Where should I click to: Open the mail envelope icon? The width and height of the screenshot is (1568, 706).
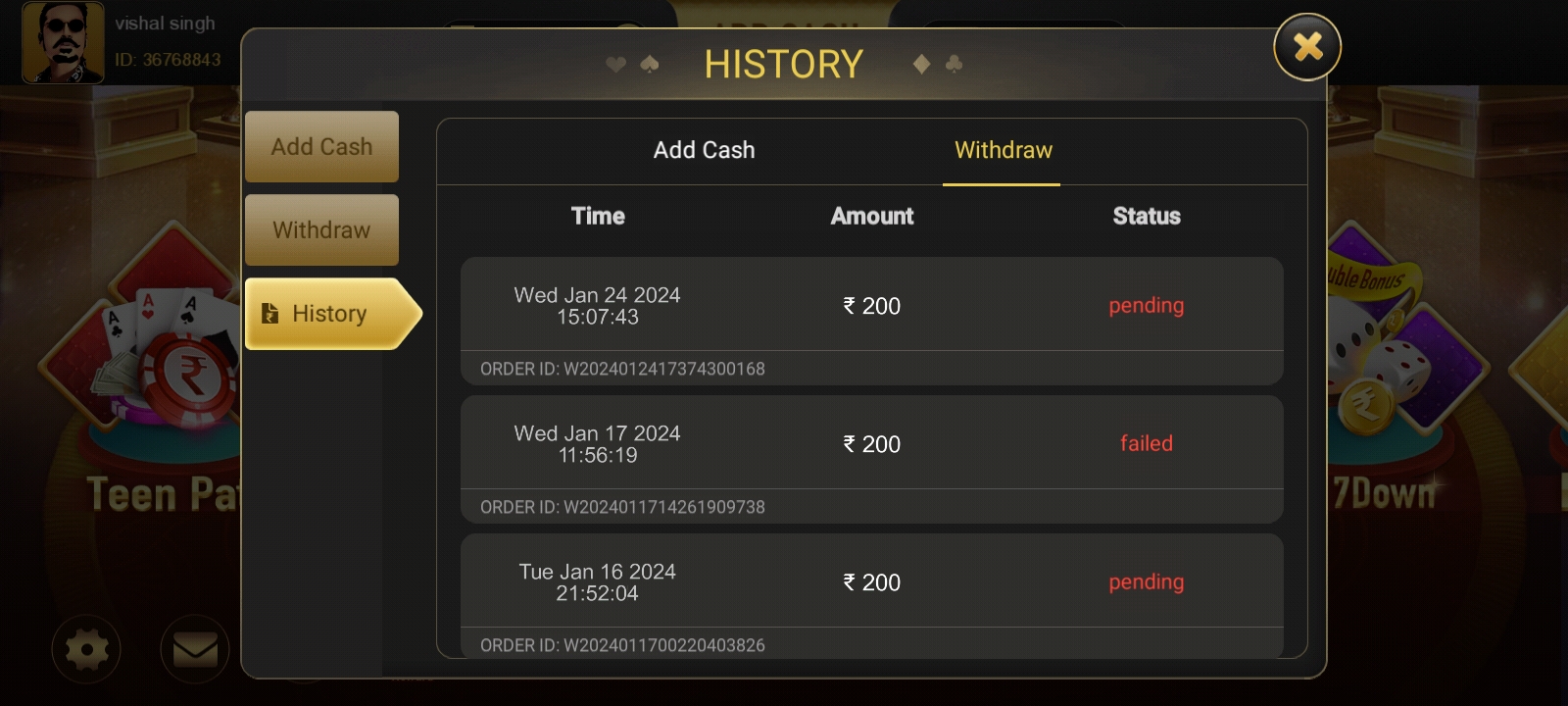(x=195, y=649)
